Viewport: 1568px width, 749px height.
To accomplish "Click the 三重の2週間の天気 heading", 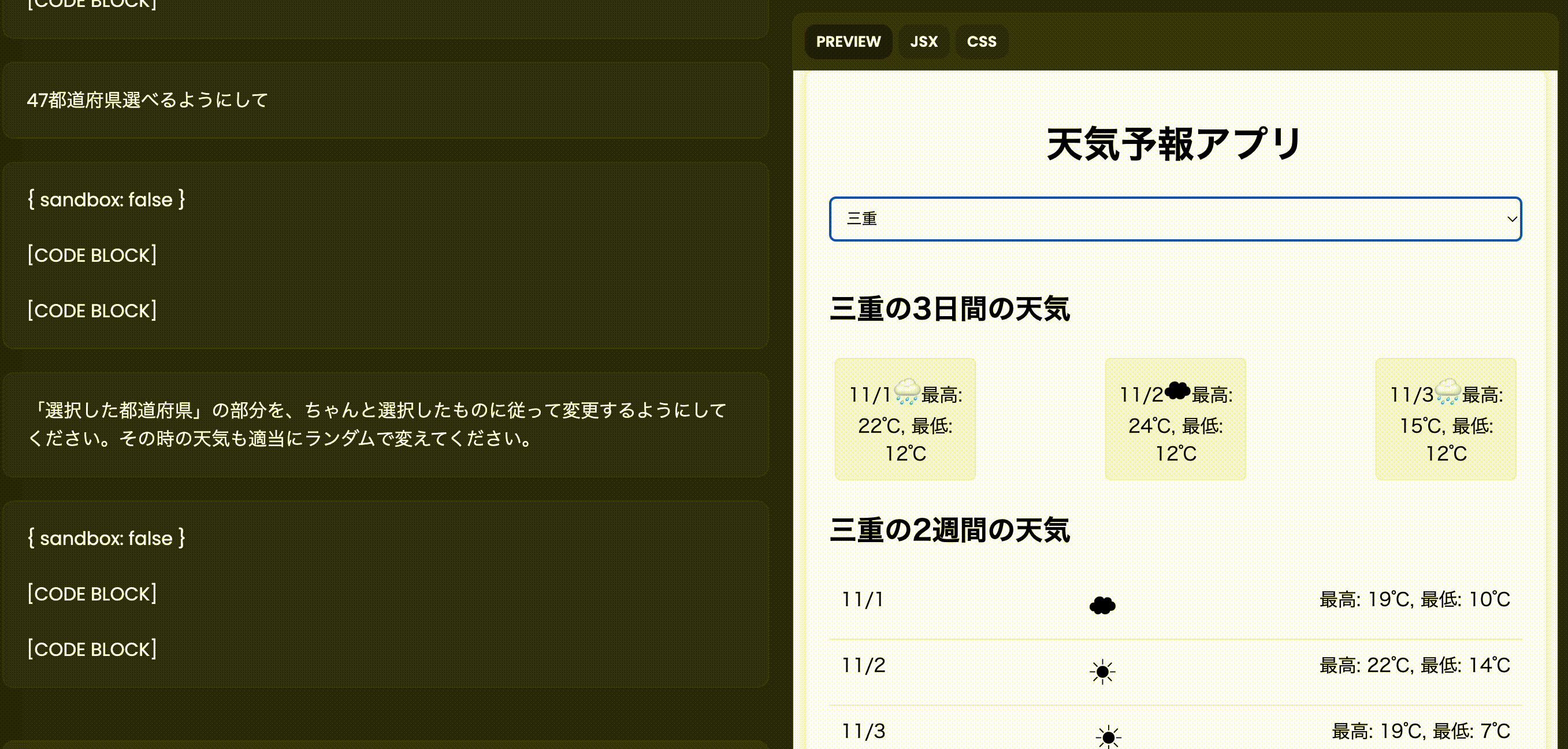I will click(950, 530).
